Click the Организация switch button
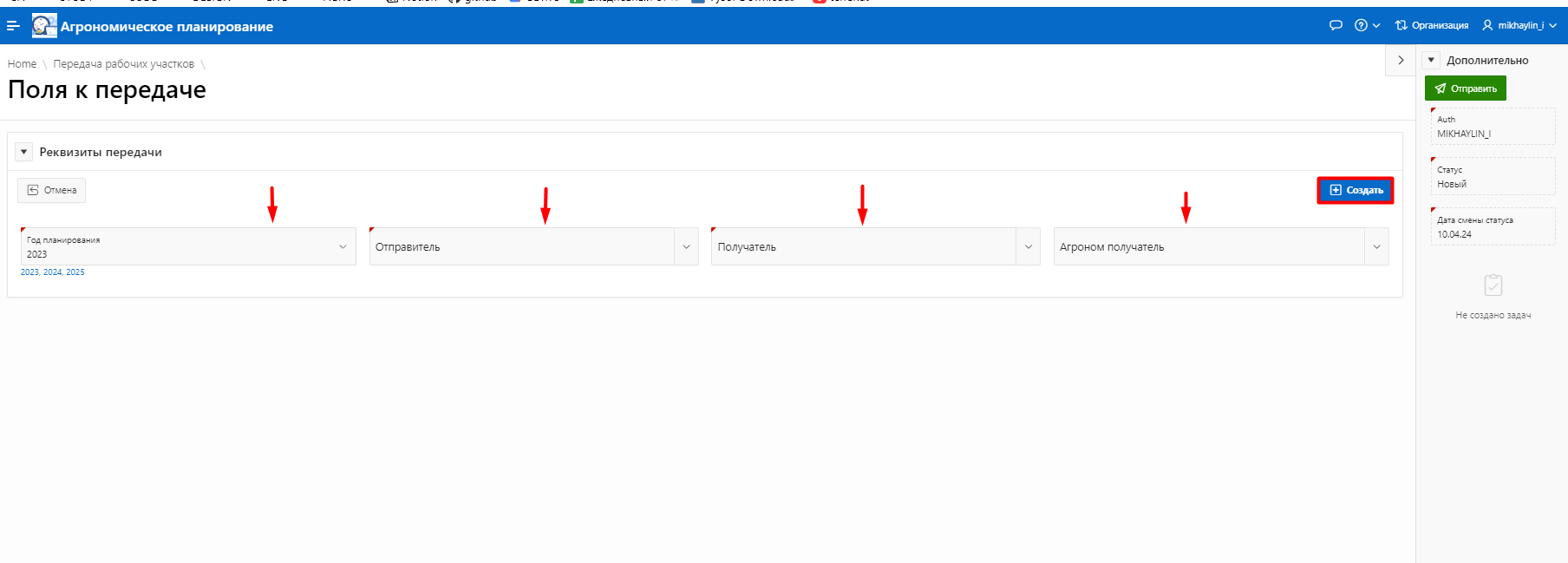Screen dimensions: 1568x563 pos(1431,25)
